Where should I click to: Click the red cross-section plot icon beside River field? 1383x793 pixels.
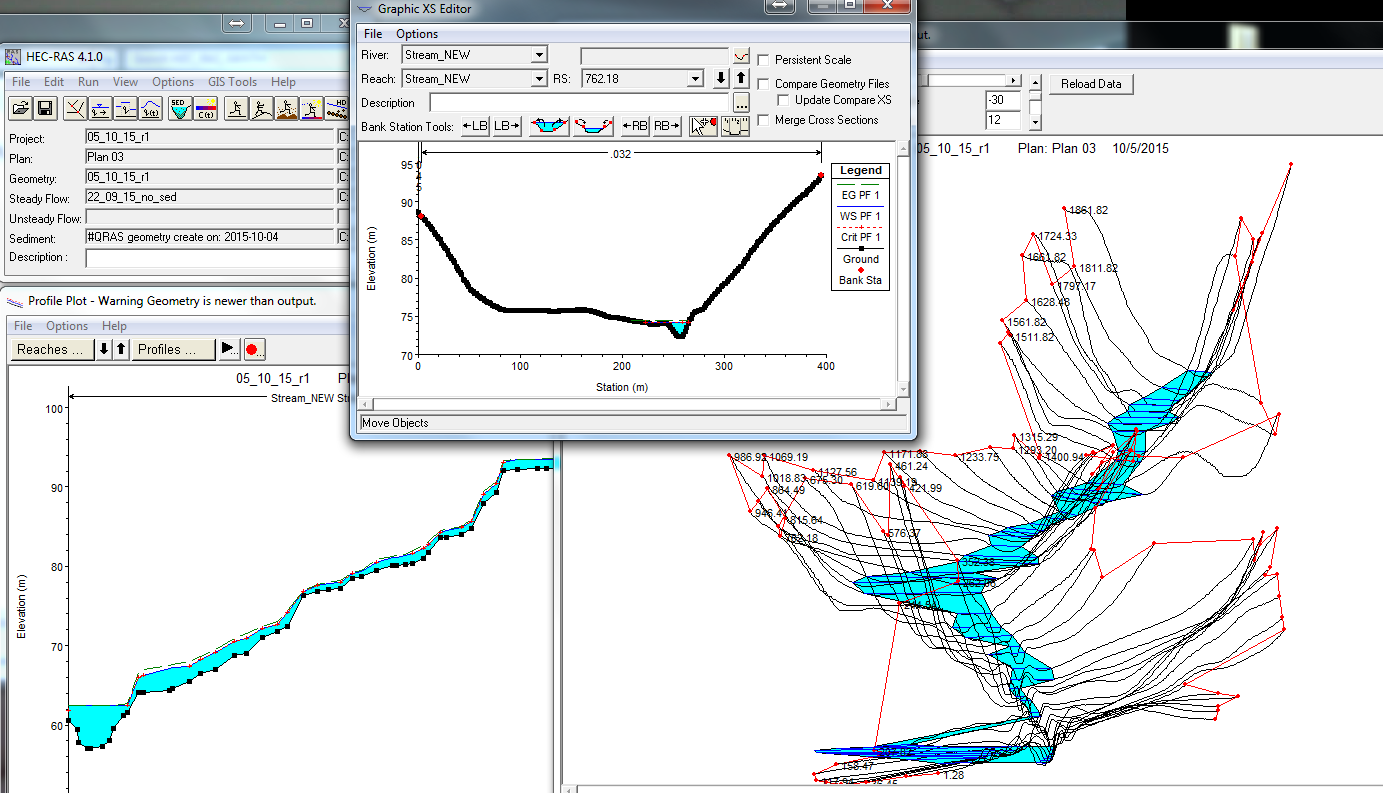click(741, 54)
